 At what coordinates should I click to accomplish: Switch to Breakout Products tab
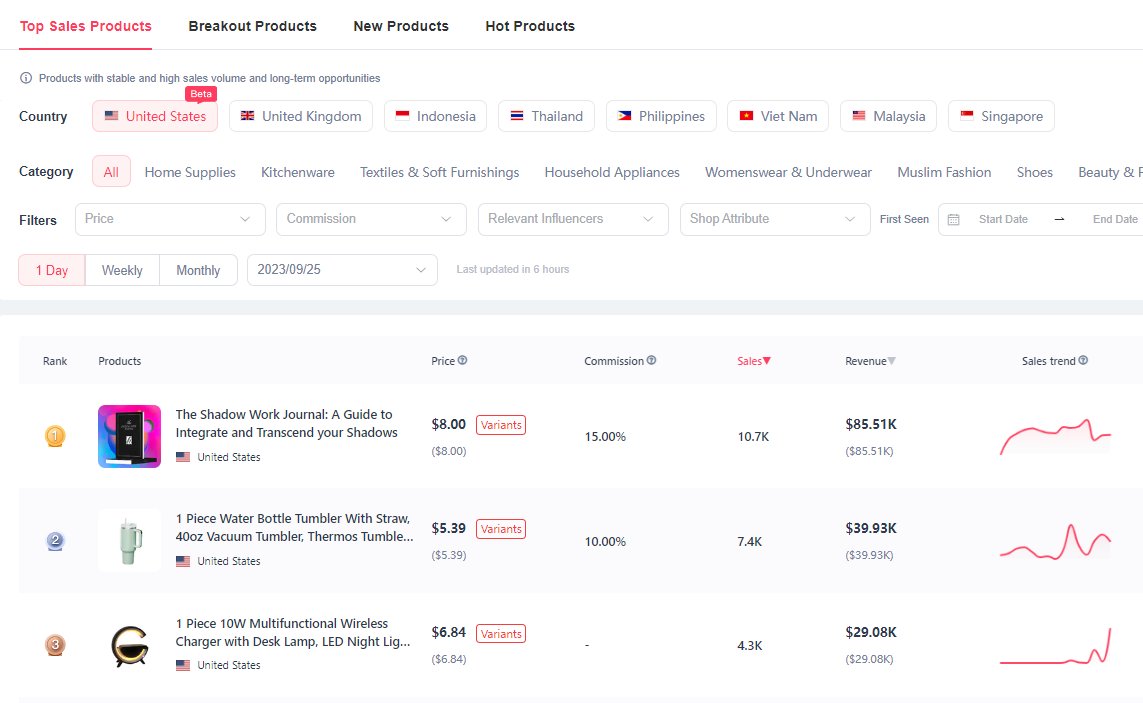pyautogui.click(x=252, y=26)
